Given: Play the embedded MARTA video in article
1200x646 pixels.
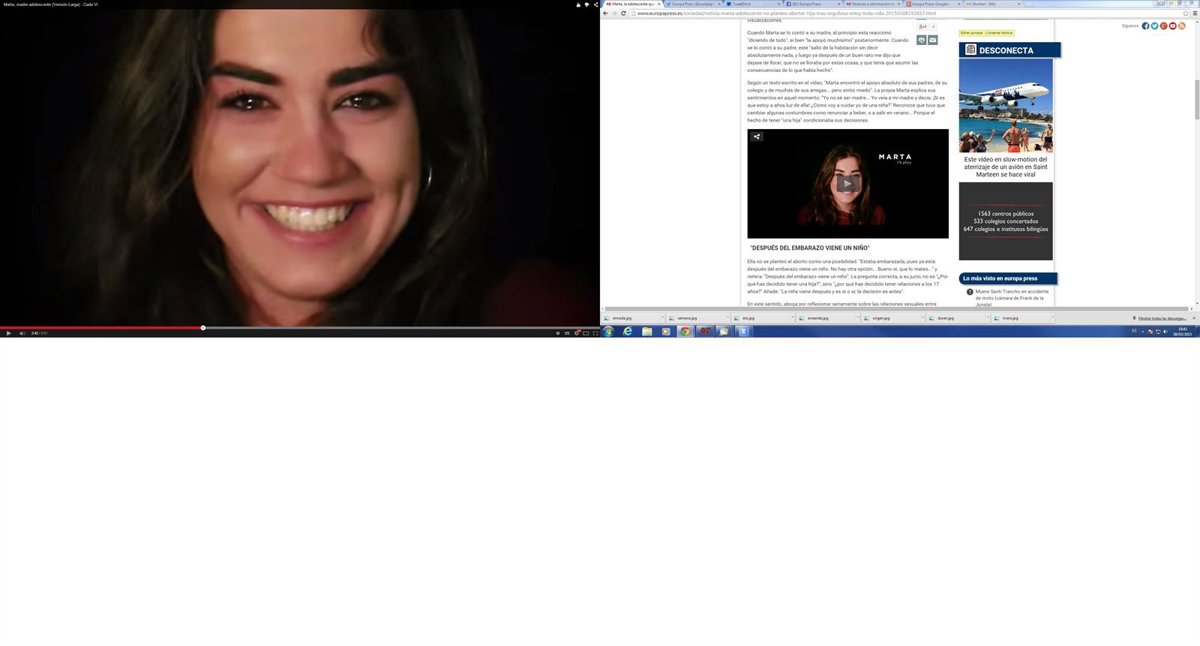Looking at the screenshot, I should [847, 184].
